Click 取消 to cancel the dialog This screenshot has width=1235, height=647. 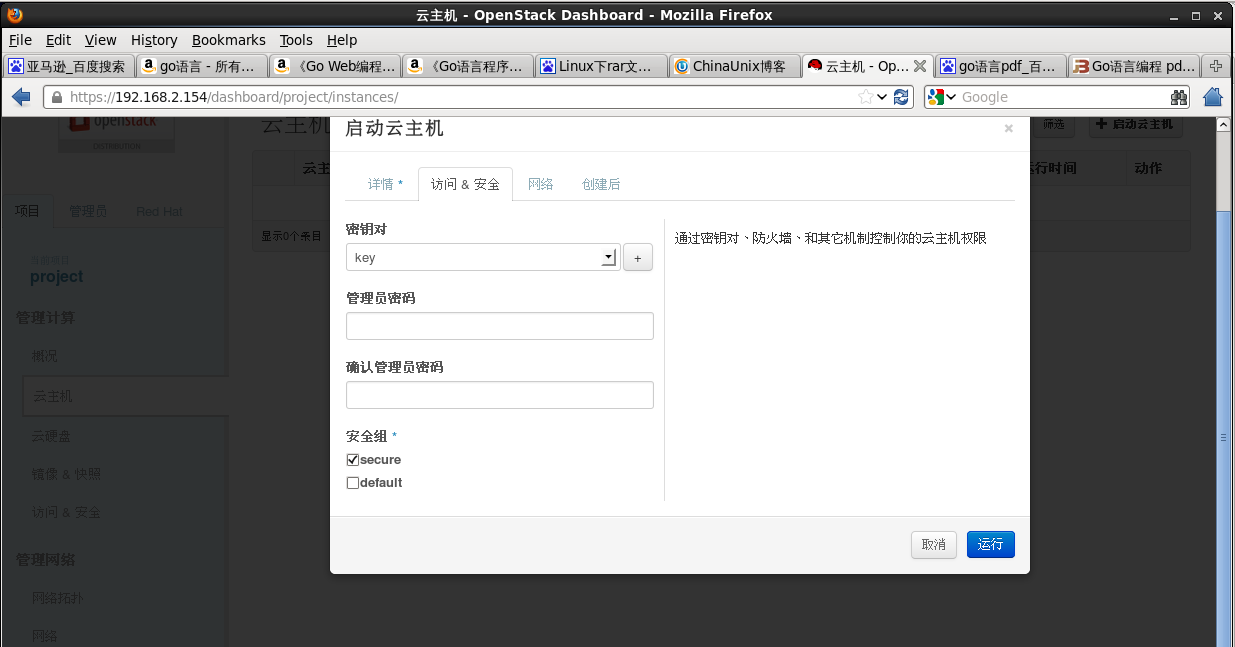tap(933, 544)
